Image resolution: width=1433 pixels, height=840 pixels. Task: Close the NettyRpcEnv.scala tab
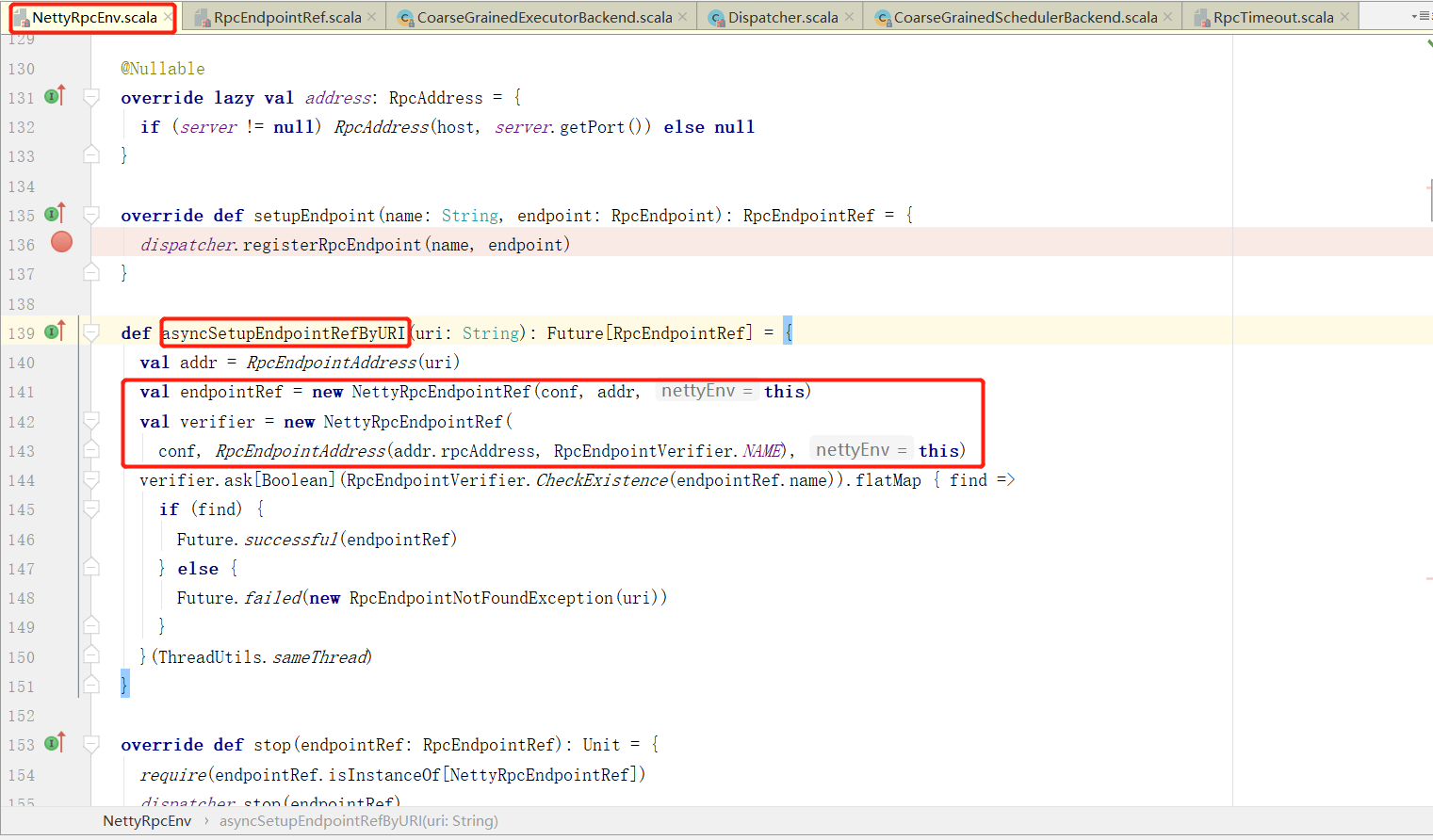pos(168,17)
